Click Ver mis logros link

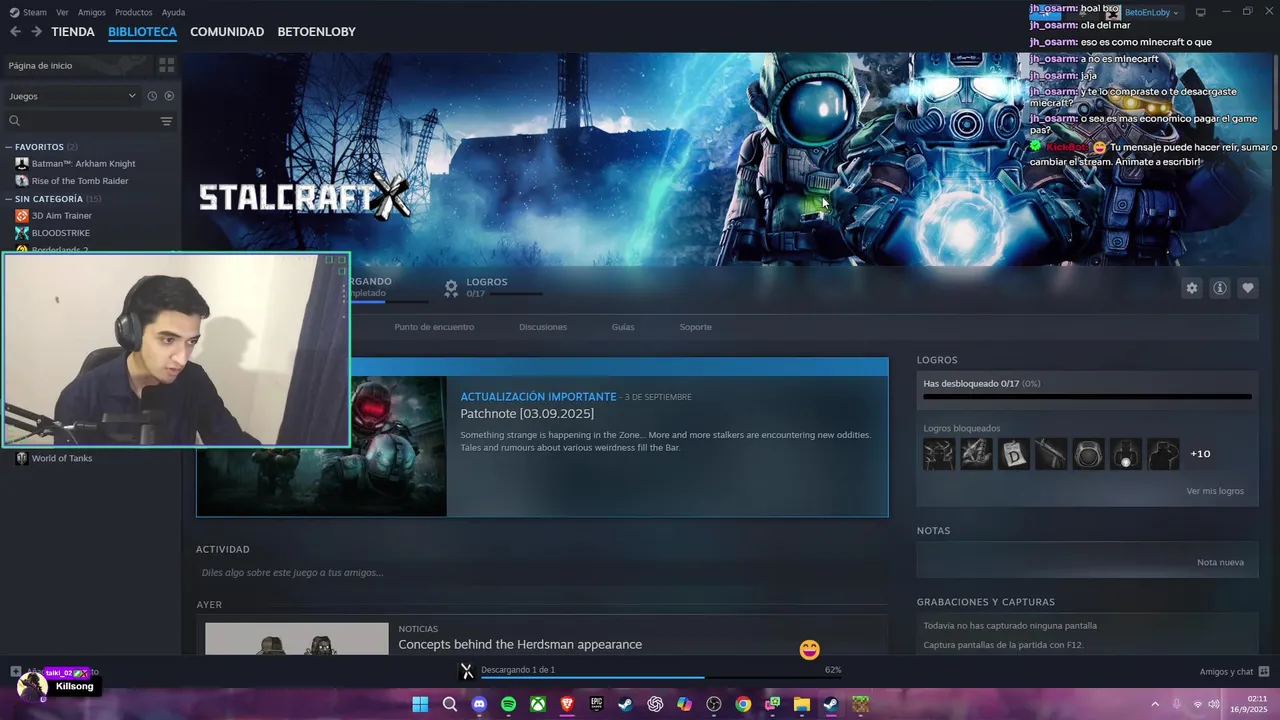tap(1215, 491)
